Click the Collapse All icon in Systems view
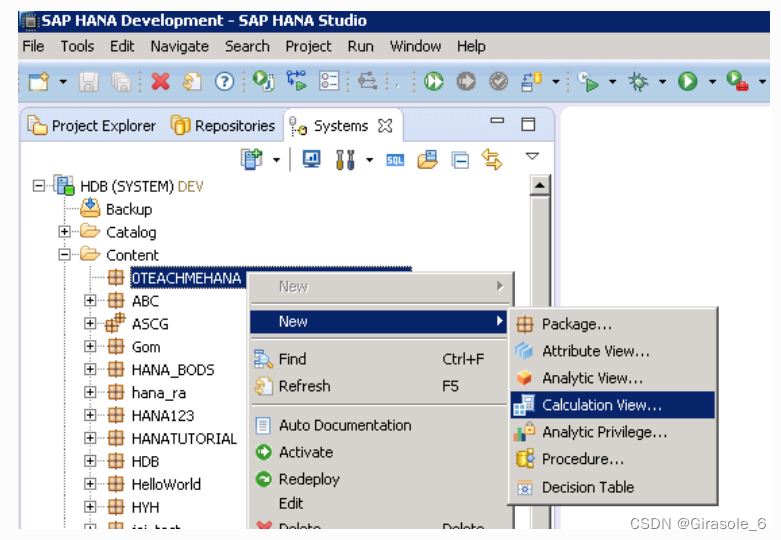Image resolution: width=781 pixels, height=540 pixels. [x=460, y=160]
